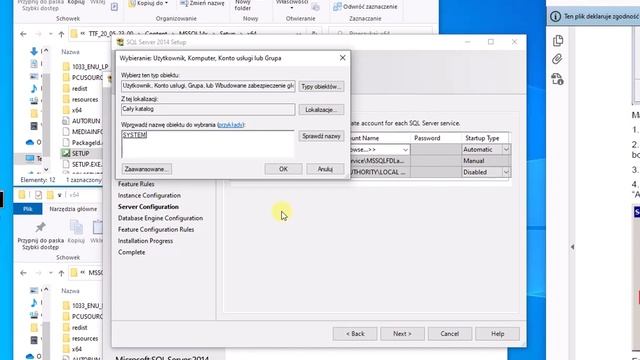Click attachments paperclip icon in PDF sidebar
This screenshot has height=360, width=640.
[x=558, y=59]
